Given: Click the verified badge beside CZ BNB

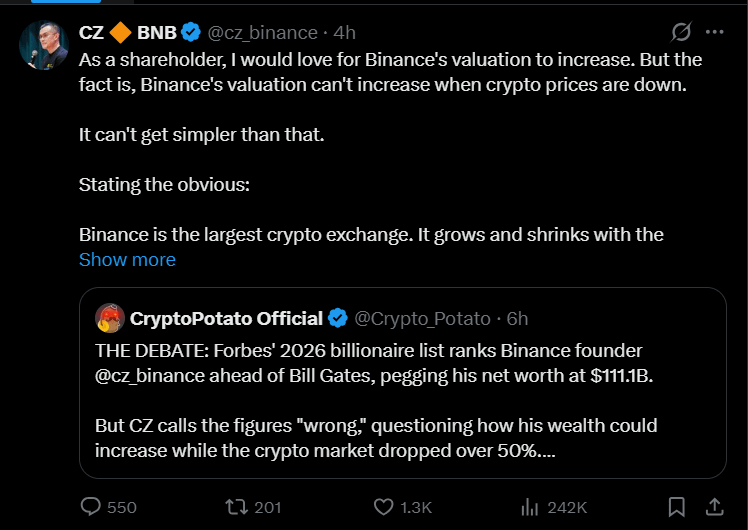Looking at the screenshot, I should 191,33.
